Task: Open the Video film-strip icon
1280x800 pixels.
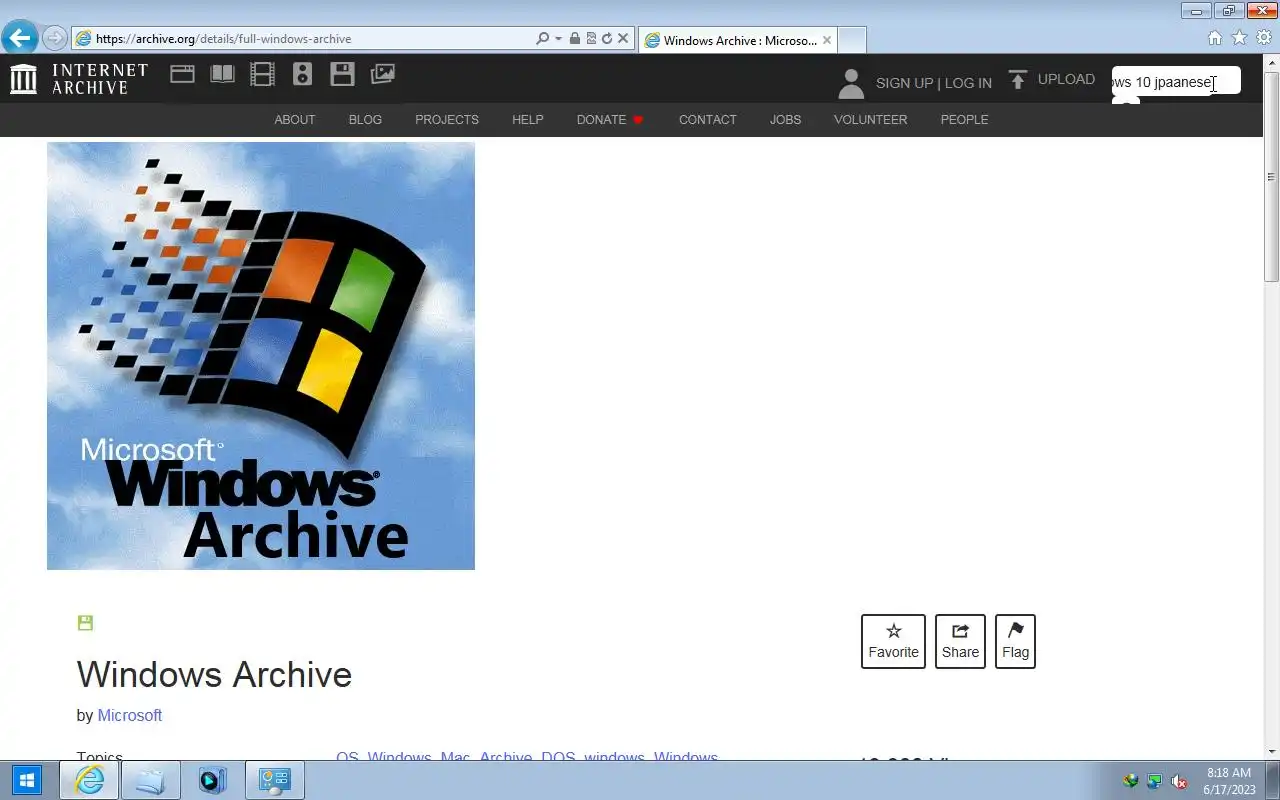Action: coord(262,73)
